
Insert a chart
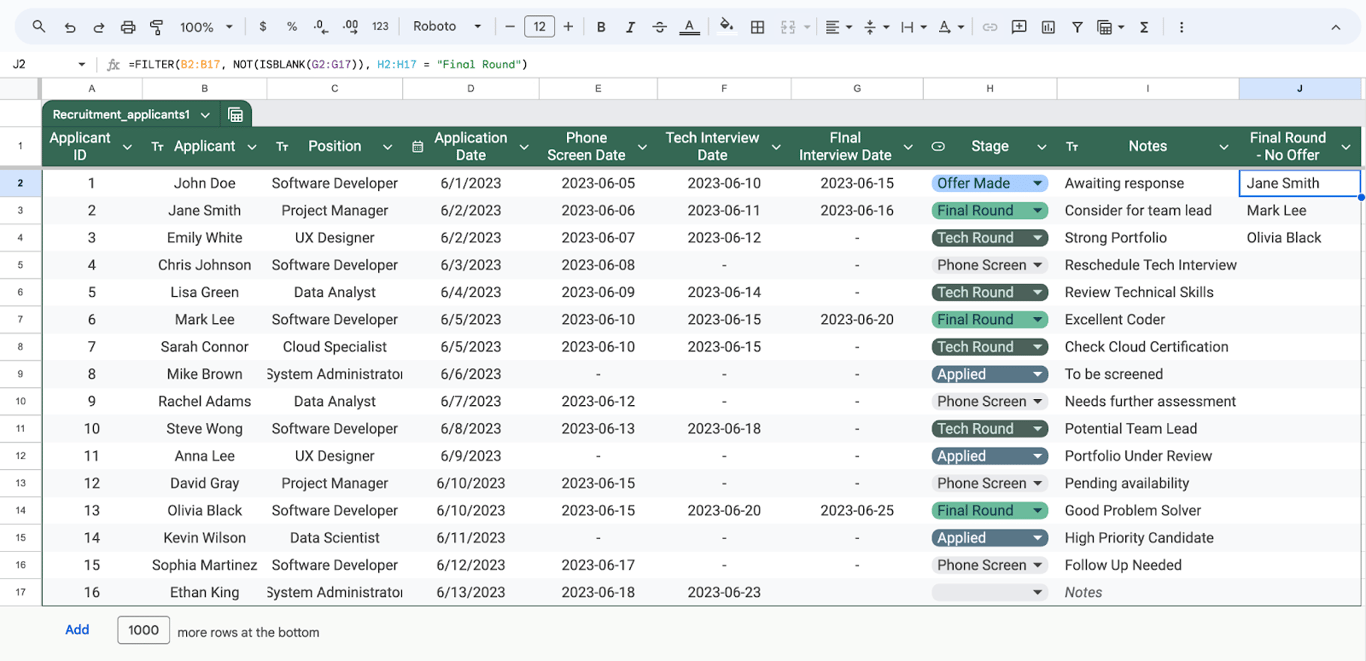pyautogui.click(x=1048, y=27)
